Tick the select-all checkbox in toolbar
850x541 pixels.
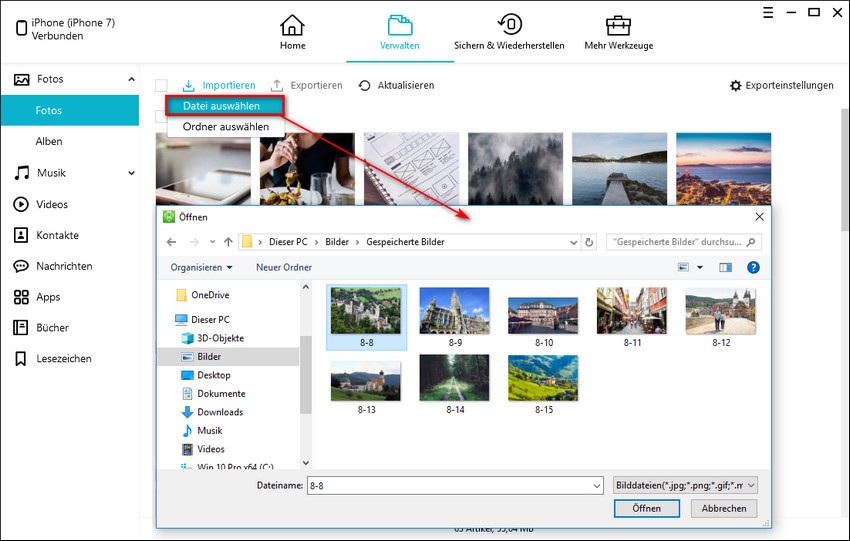[x=161, y=86]
